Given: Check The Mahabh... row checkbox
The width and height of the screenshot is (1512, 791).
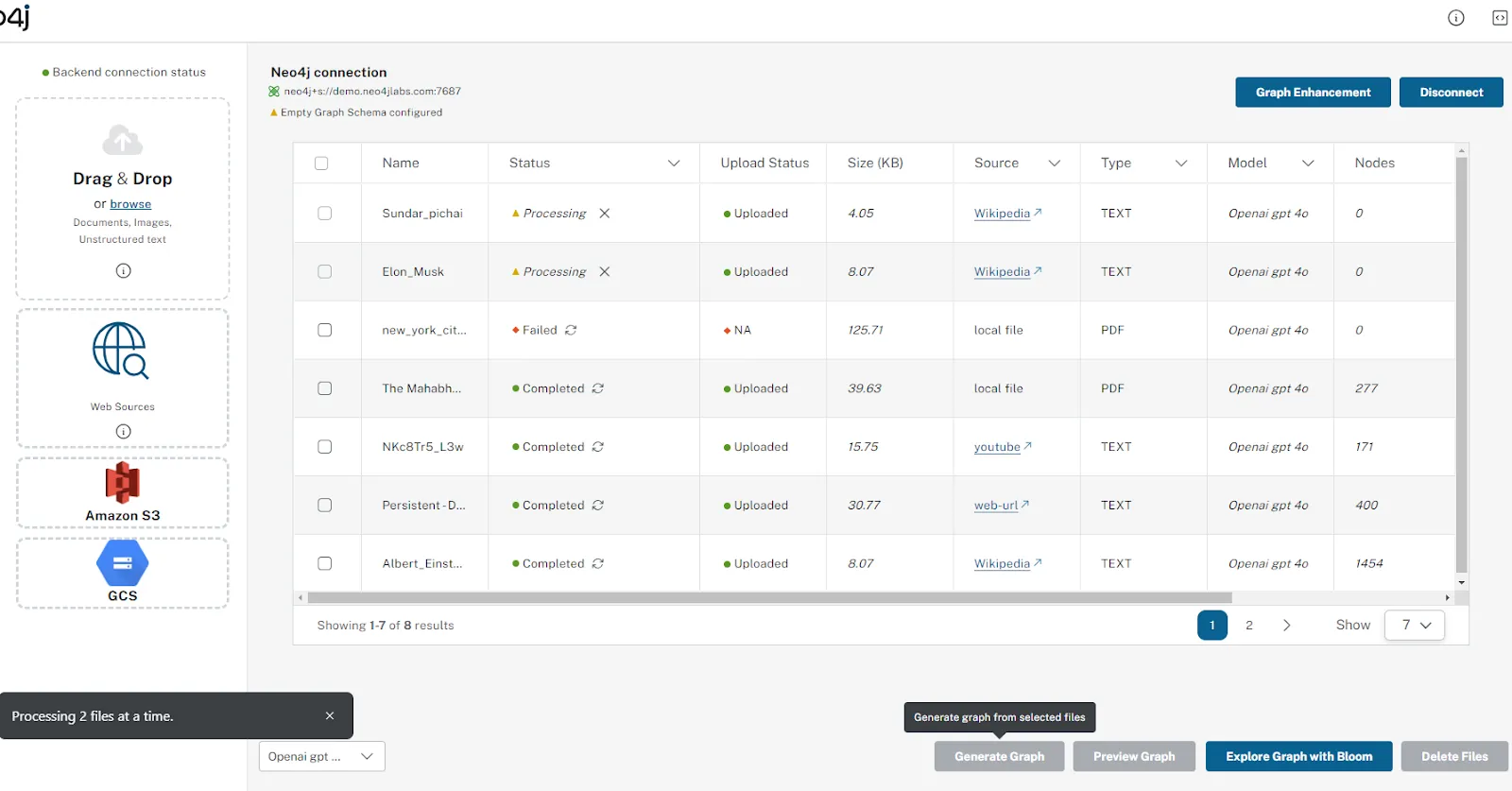Looking at the screenshot, I should [x=324, y=388].
